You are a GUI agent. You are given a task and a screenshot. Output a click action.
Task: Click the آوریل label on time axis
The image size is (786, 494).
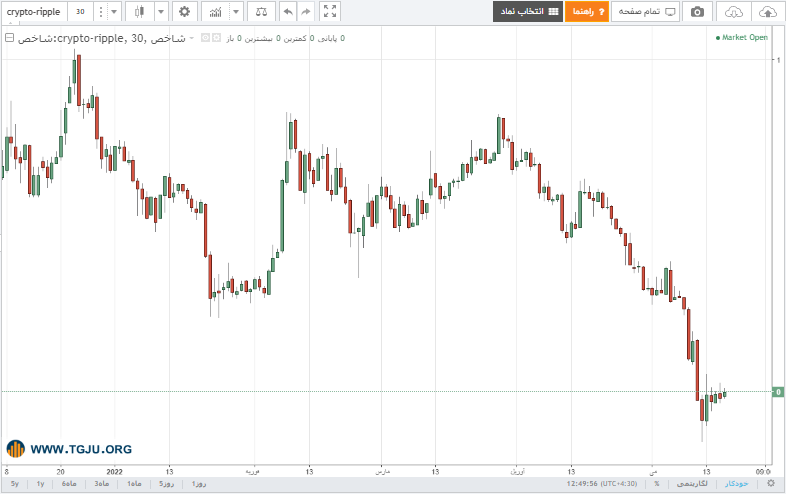point(517,471)
